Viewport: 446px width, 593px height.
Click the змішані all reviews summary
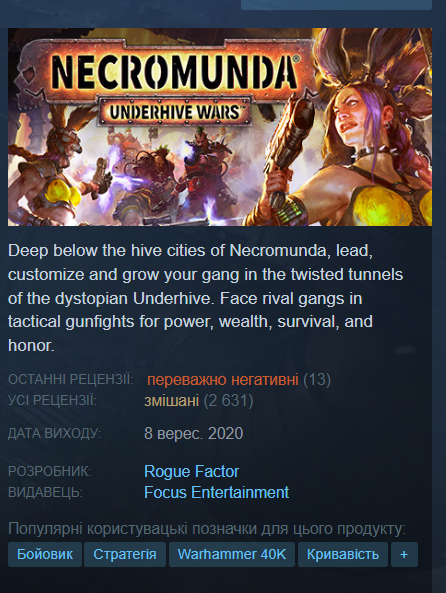[172, 401]
